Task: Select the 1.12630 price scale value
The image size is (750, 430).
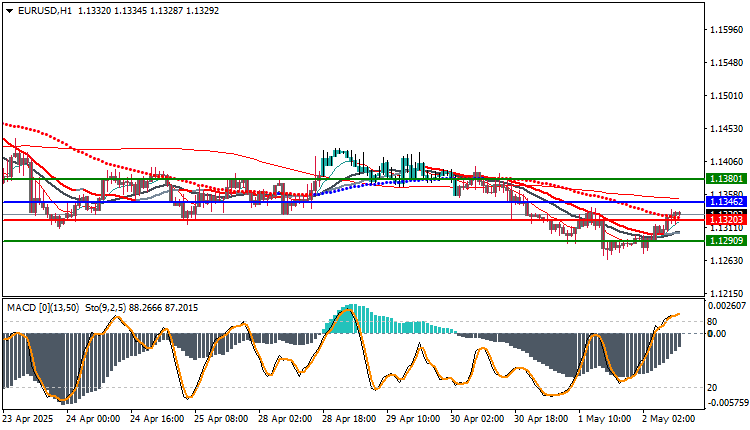Action: (x=727, y=261)
